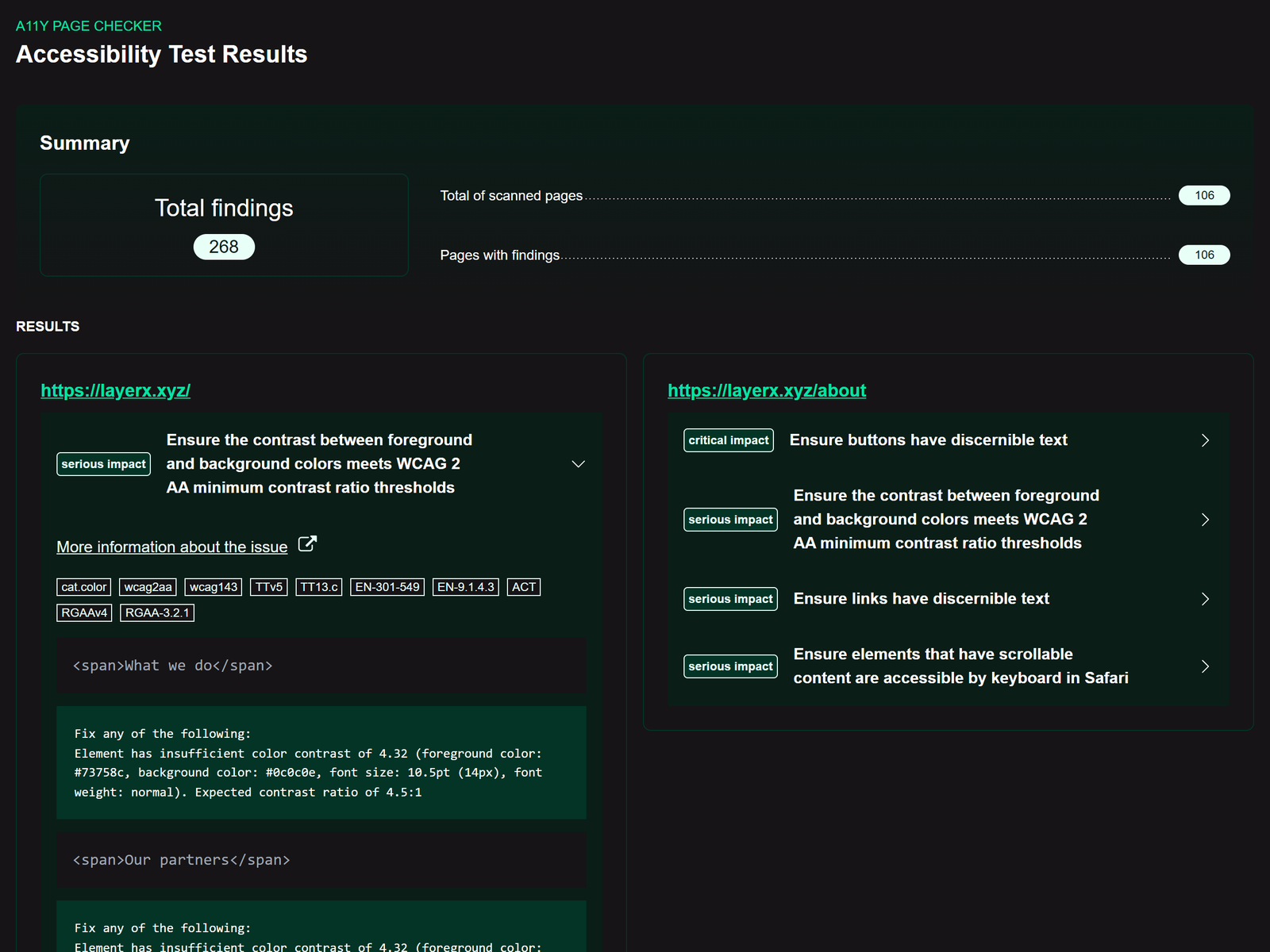Click the 268 total findings count
The height and width of the screenshot is (952, 1270).
(224, 247)
